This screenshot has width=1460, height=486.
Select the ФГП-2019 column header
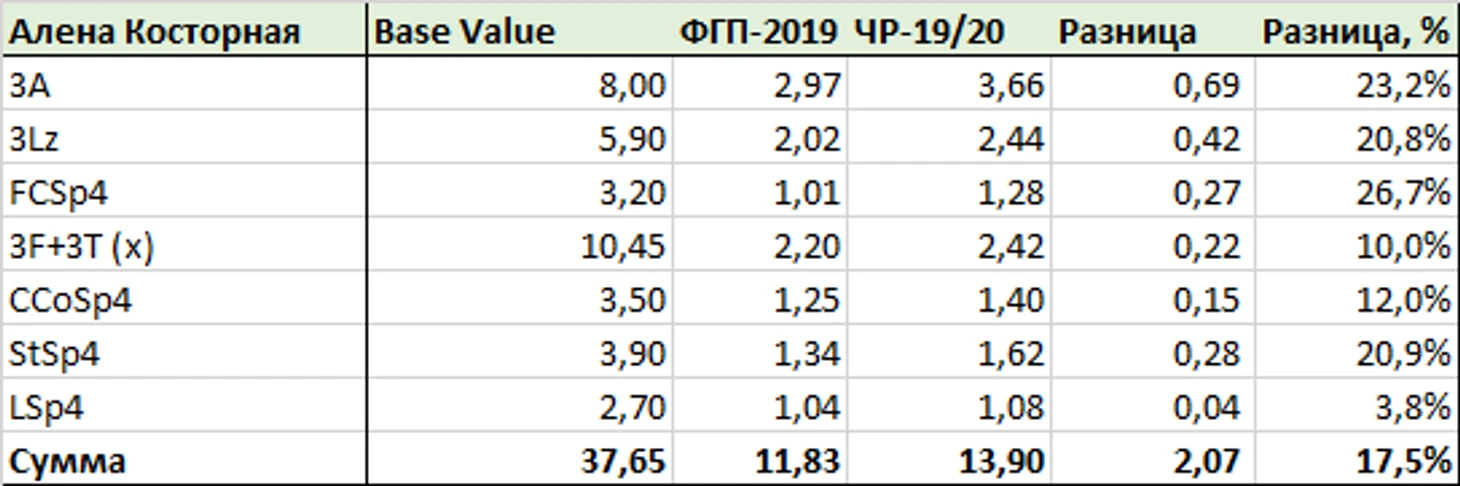click(758, 32)
